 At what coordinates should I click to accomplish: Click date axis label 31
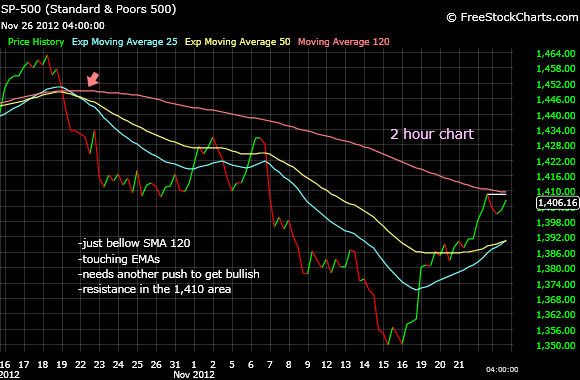pyautogui.click(x=175, y=365)
